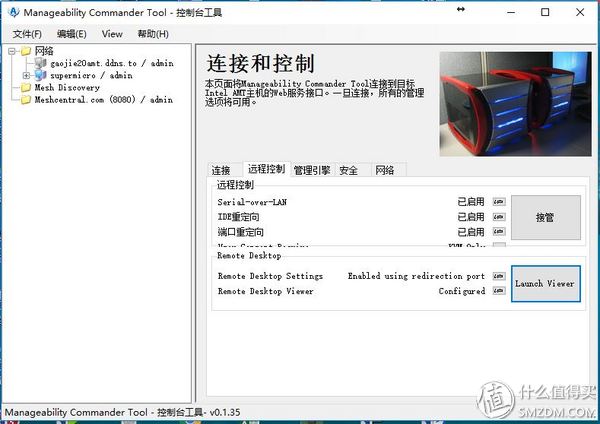
Task: Collapse the 网络 root tree node
Action: coord(12,51)
